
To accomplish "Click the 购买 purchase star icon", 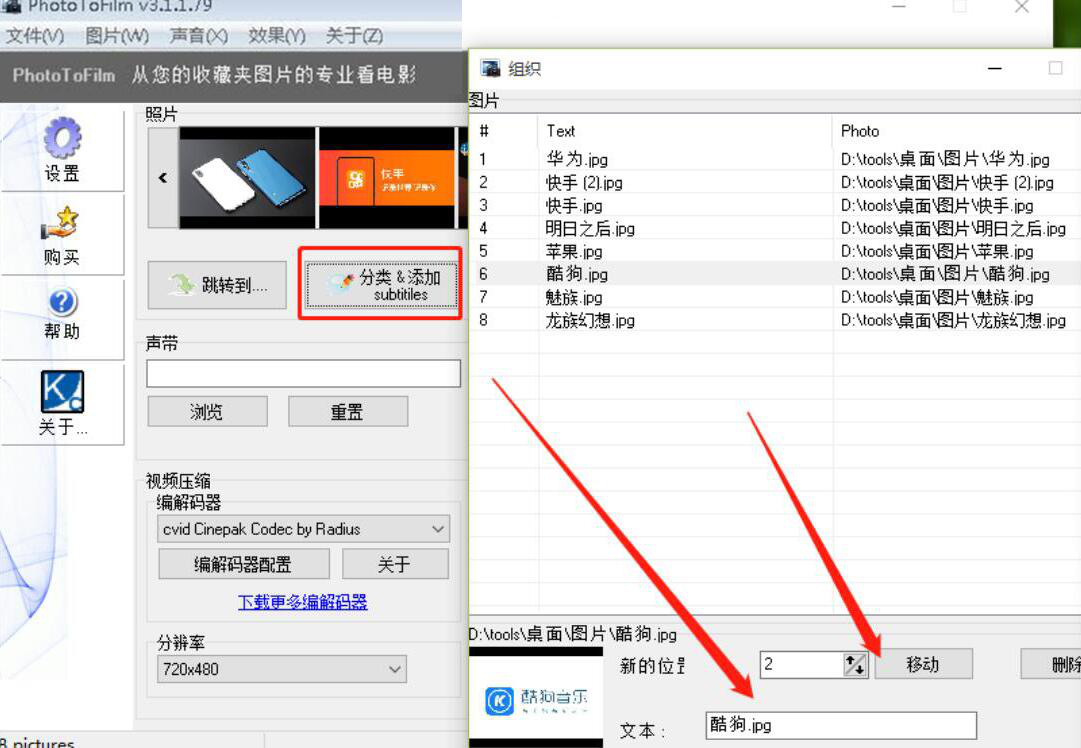I will pos(60,224).
